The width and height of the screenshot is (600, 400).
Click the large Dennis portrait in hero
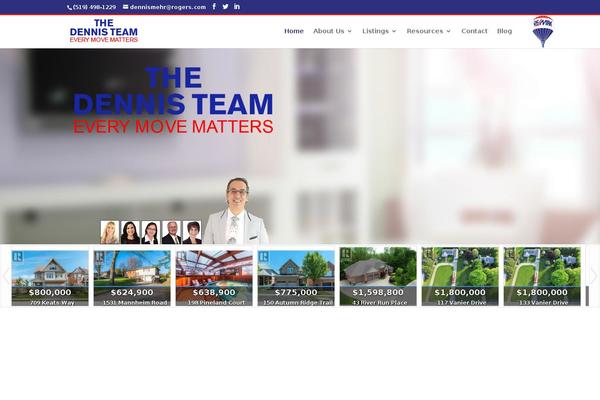coord(236,211)
